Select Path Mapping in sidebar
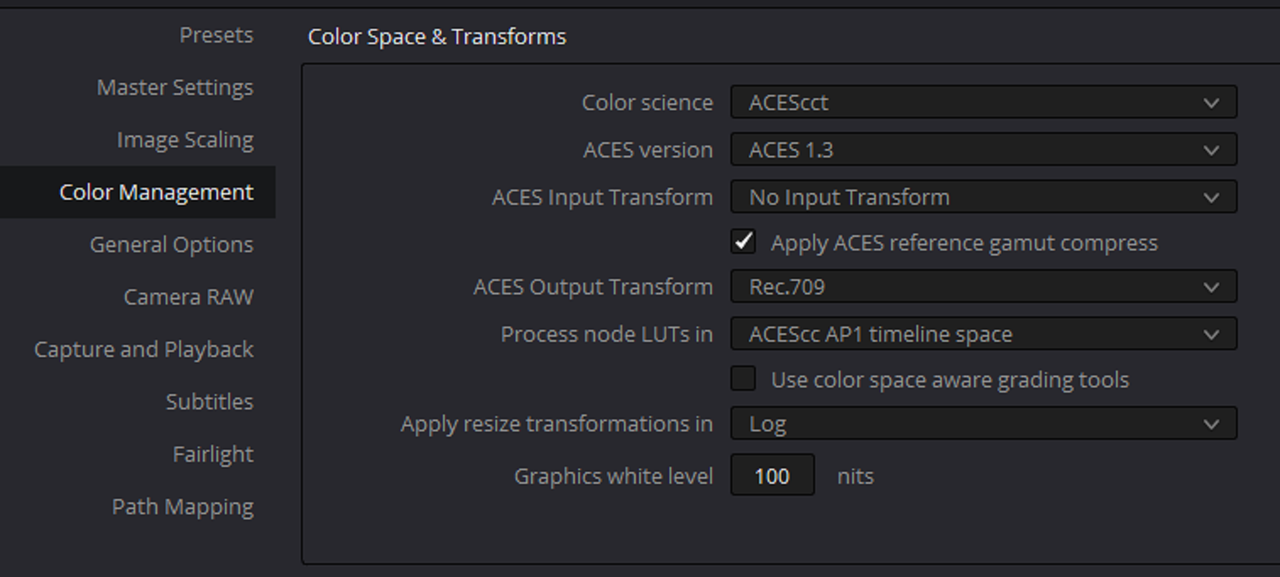This screenshot has width=1280, height=577. (x=182, y=507)
